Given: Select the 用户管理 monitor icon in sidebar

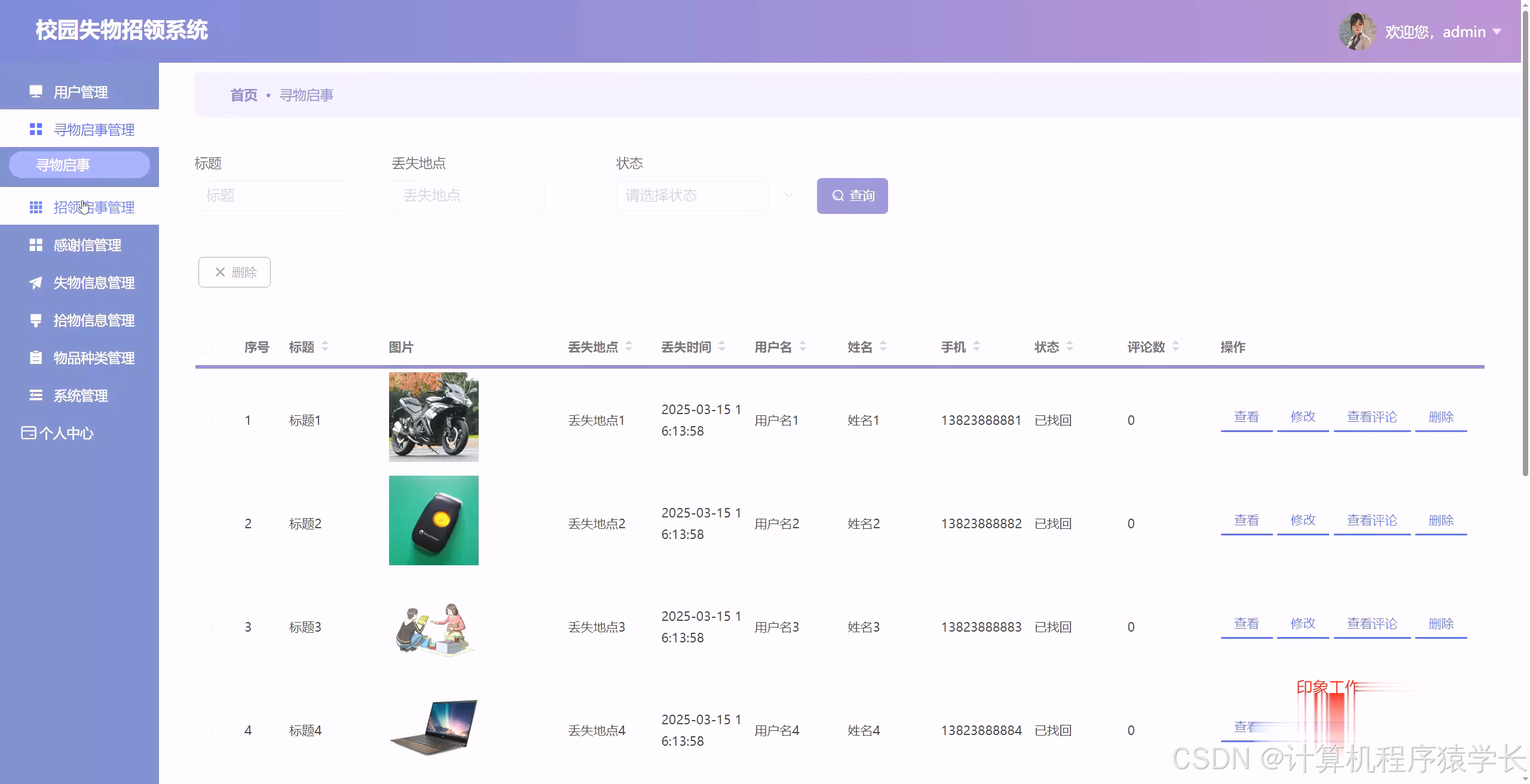Looking at the screenshot, I should click(x=36, y=91).
